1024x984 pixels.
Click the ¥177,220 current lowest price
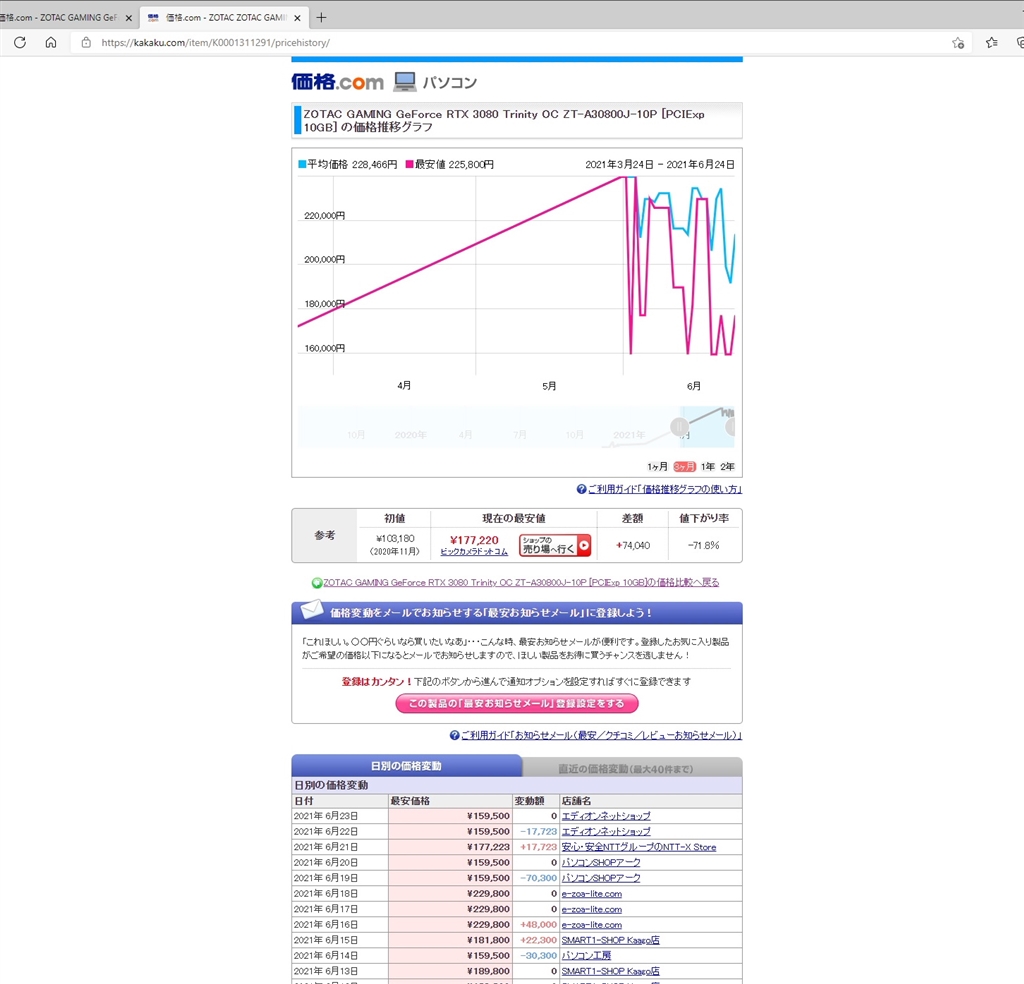474,540
